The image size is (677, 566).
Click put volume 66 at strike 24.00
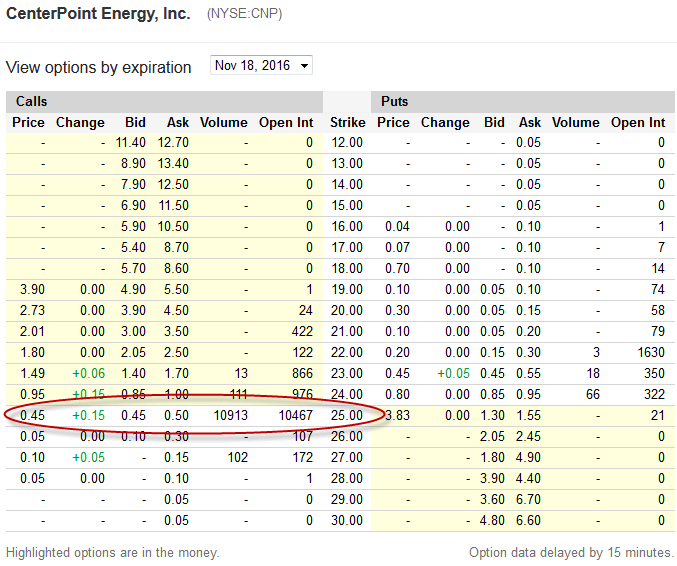click(593, 394)
